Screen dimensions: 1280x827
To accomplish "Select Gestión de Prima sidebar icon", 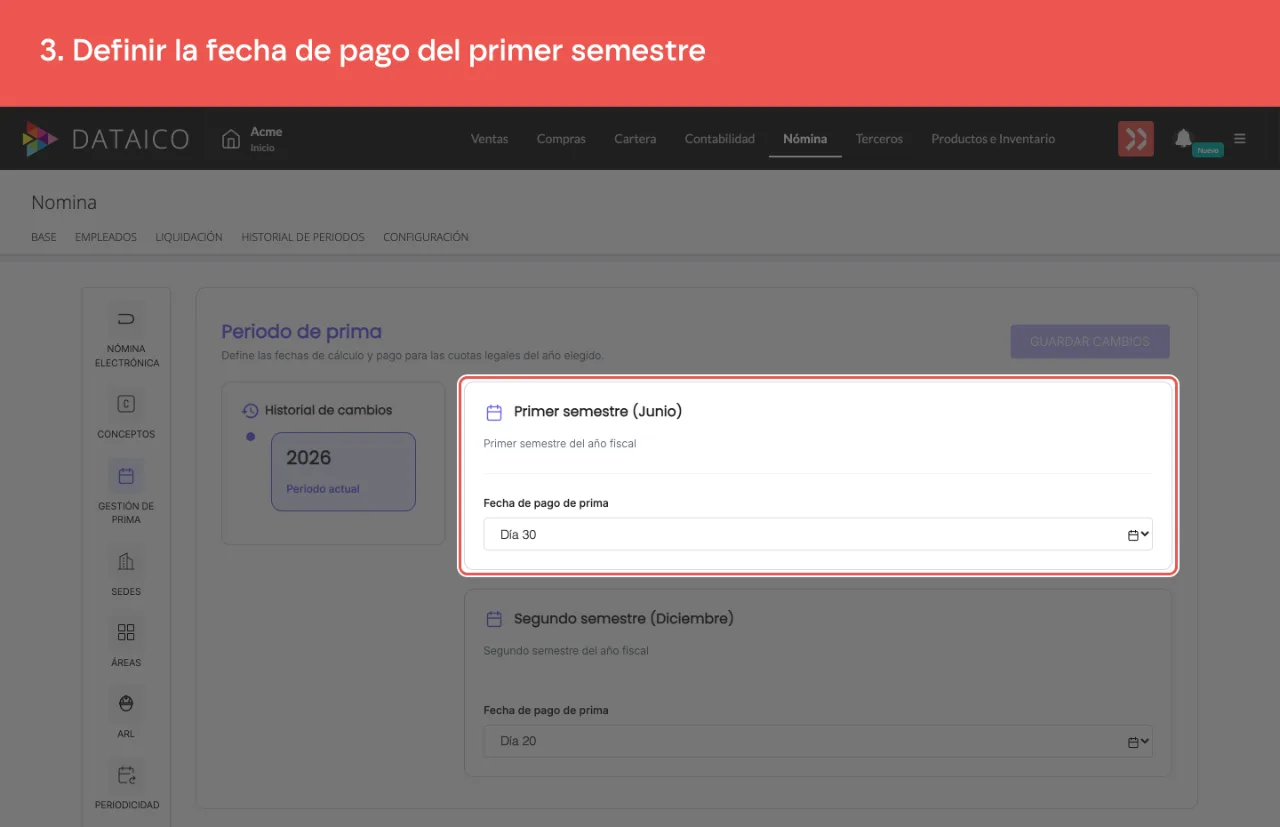I will click(126, 476).
